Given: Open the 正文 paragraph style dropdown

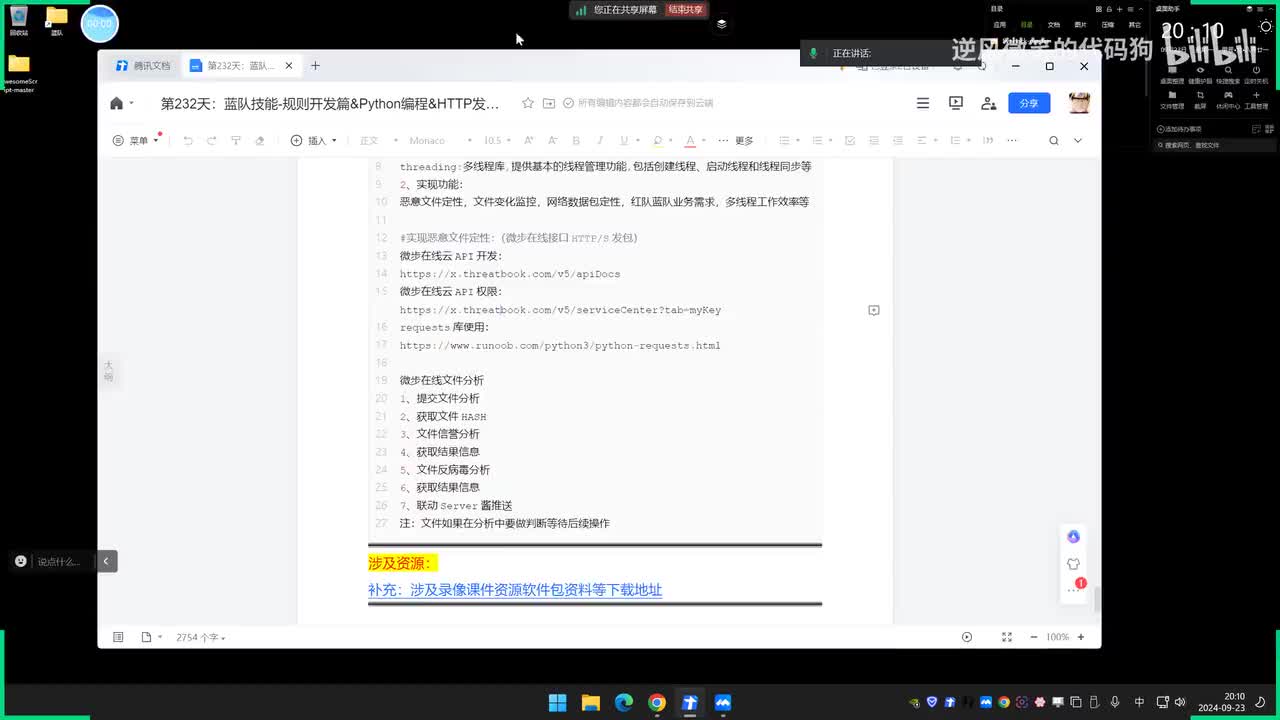Looking at the screenshot, I should coord(379,141).
